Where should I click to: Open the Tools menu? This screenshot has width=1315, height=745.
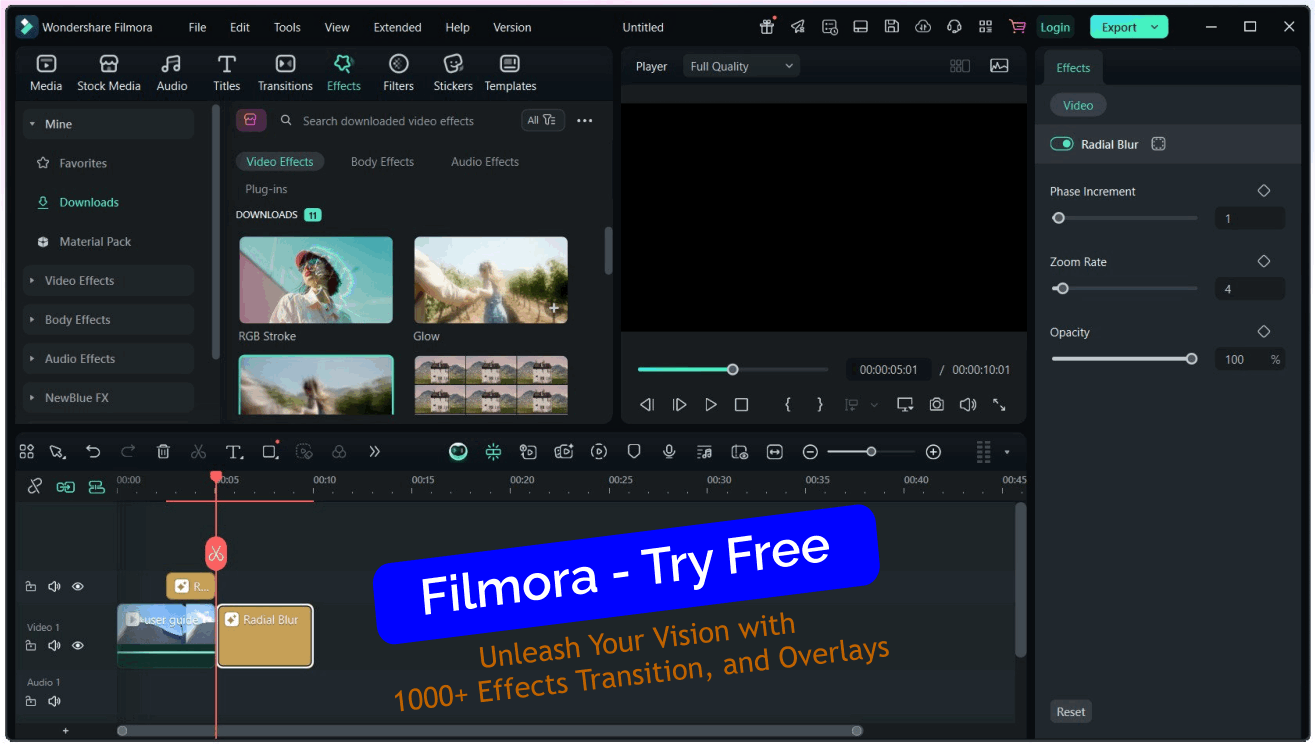pos(287,27)
